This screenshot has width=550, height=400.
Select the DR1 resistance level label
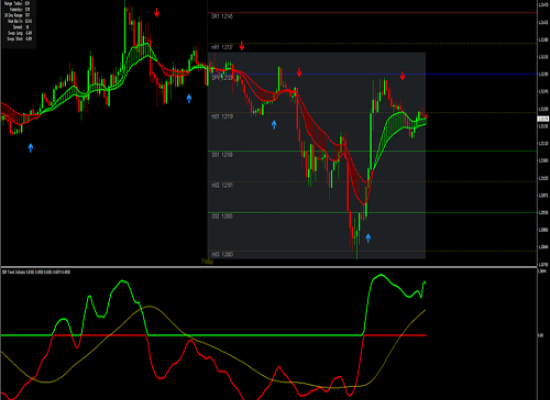pos(222,16)
